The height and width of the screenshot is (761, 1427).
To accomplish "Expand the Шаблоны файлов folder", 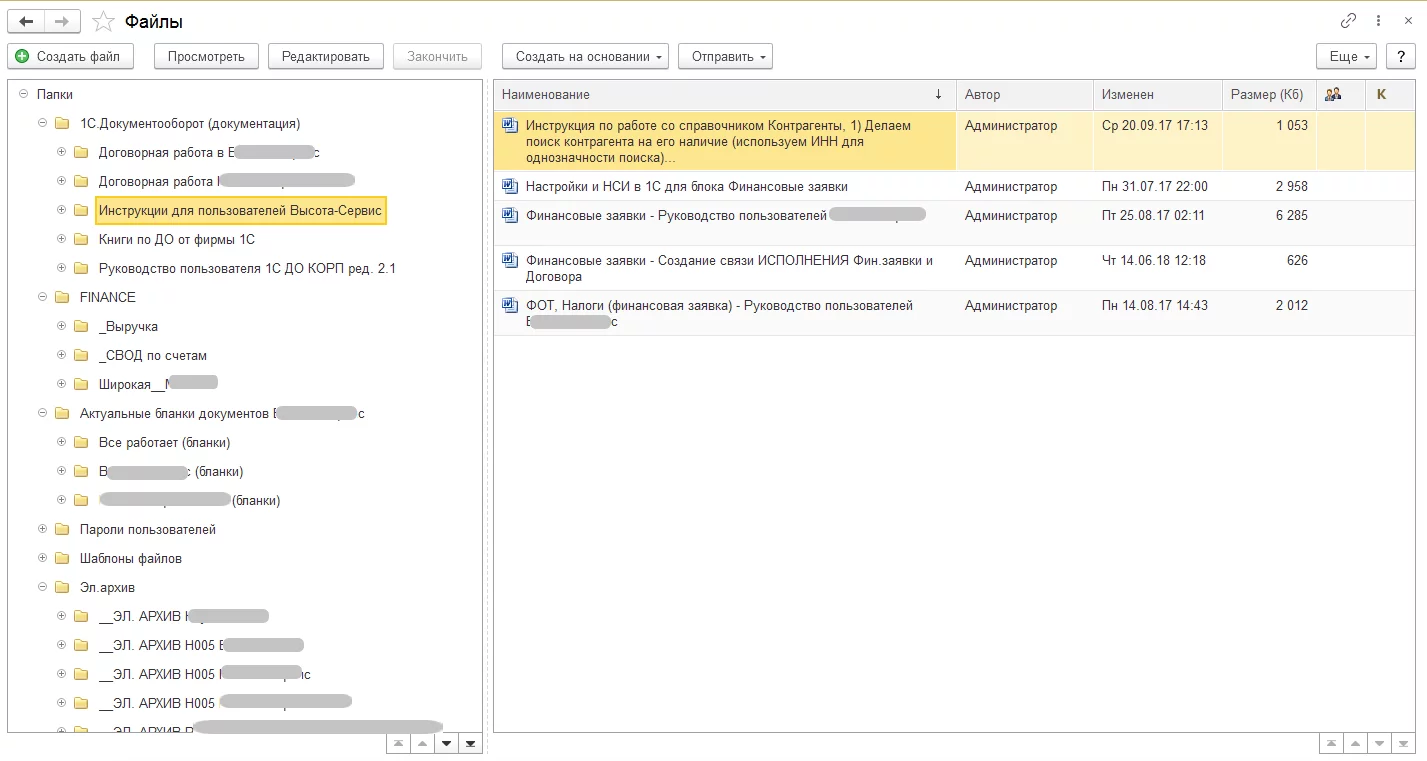I will coord(42,558).
